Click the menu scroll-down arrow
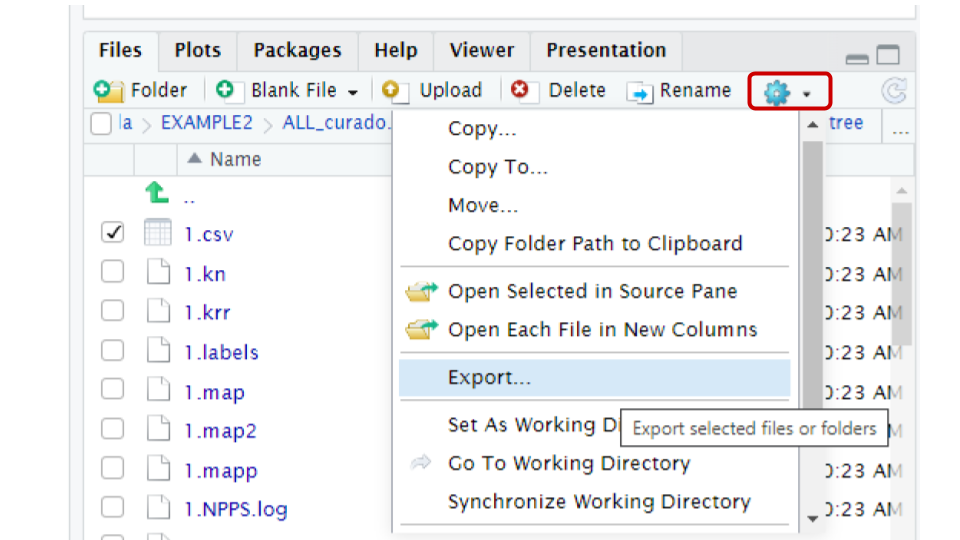Image resolution: width=960 pixels, height=540 pixels. click(x=812, y=519)
